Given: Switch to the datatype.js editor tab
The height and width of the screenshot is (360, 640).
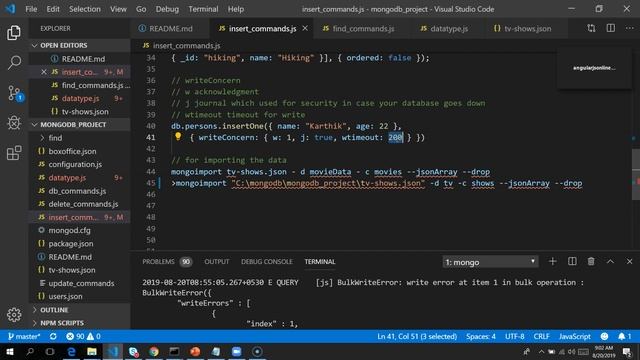Looking at the screenshot, I should 449,29.
